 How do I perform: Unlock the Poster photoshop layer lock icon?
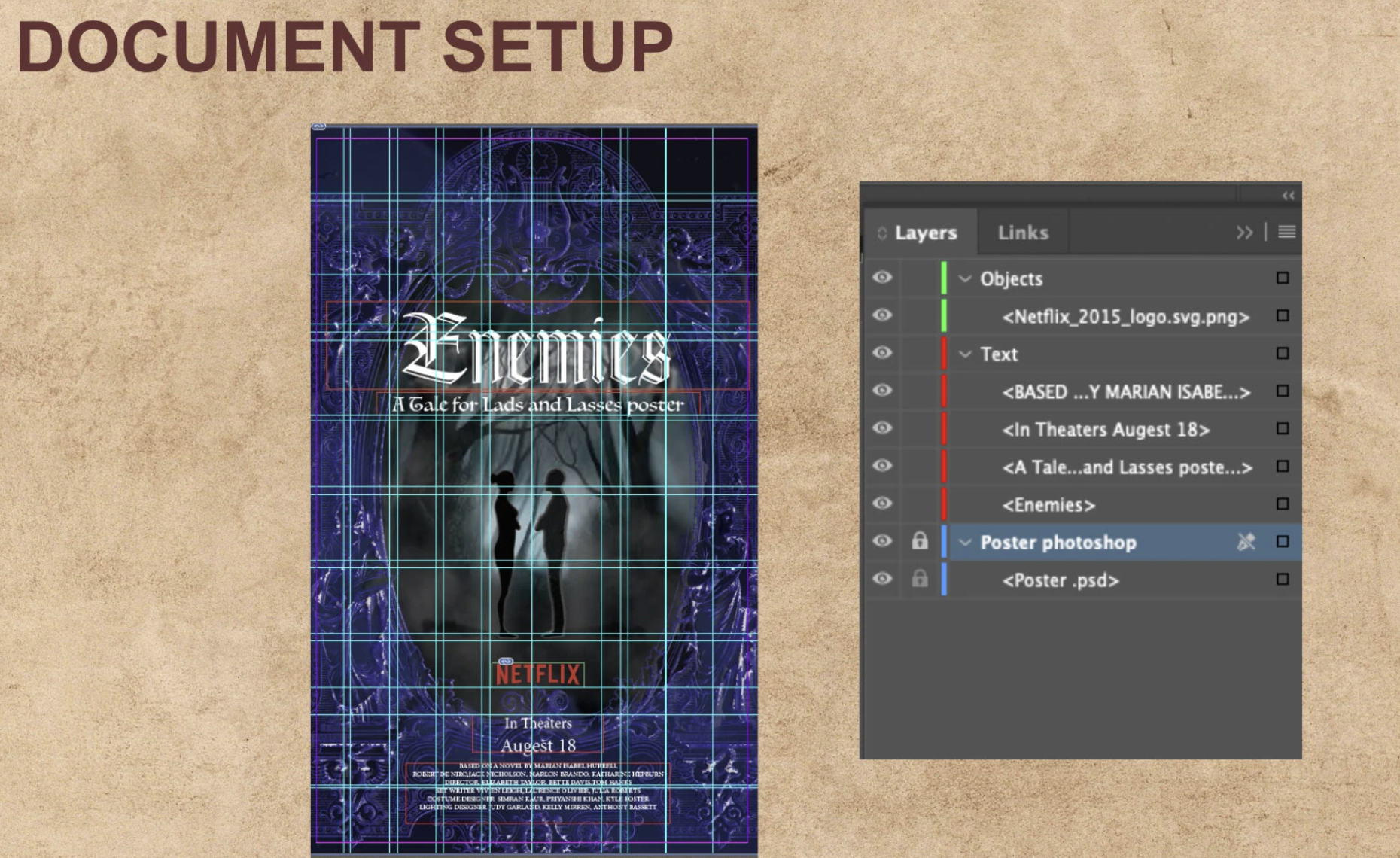(919, 541)
